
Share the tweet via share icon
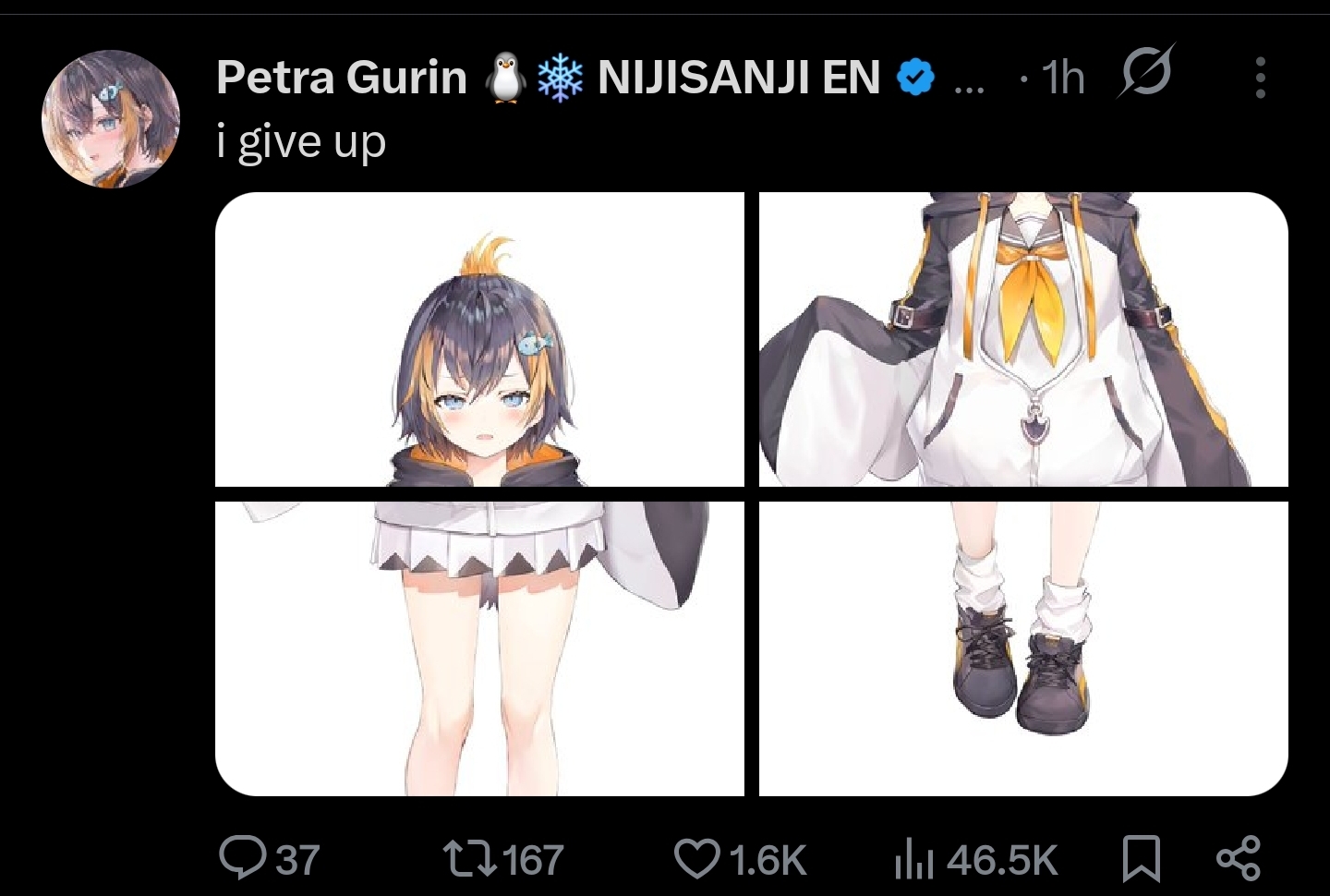1238,858
